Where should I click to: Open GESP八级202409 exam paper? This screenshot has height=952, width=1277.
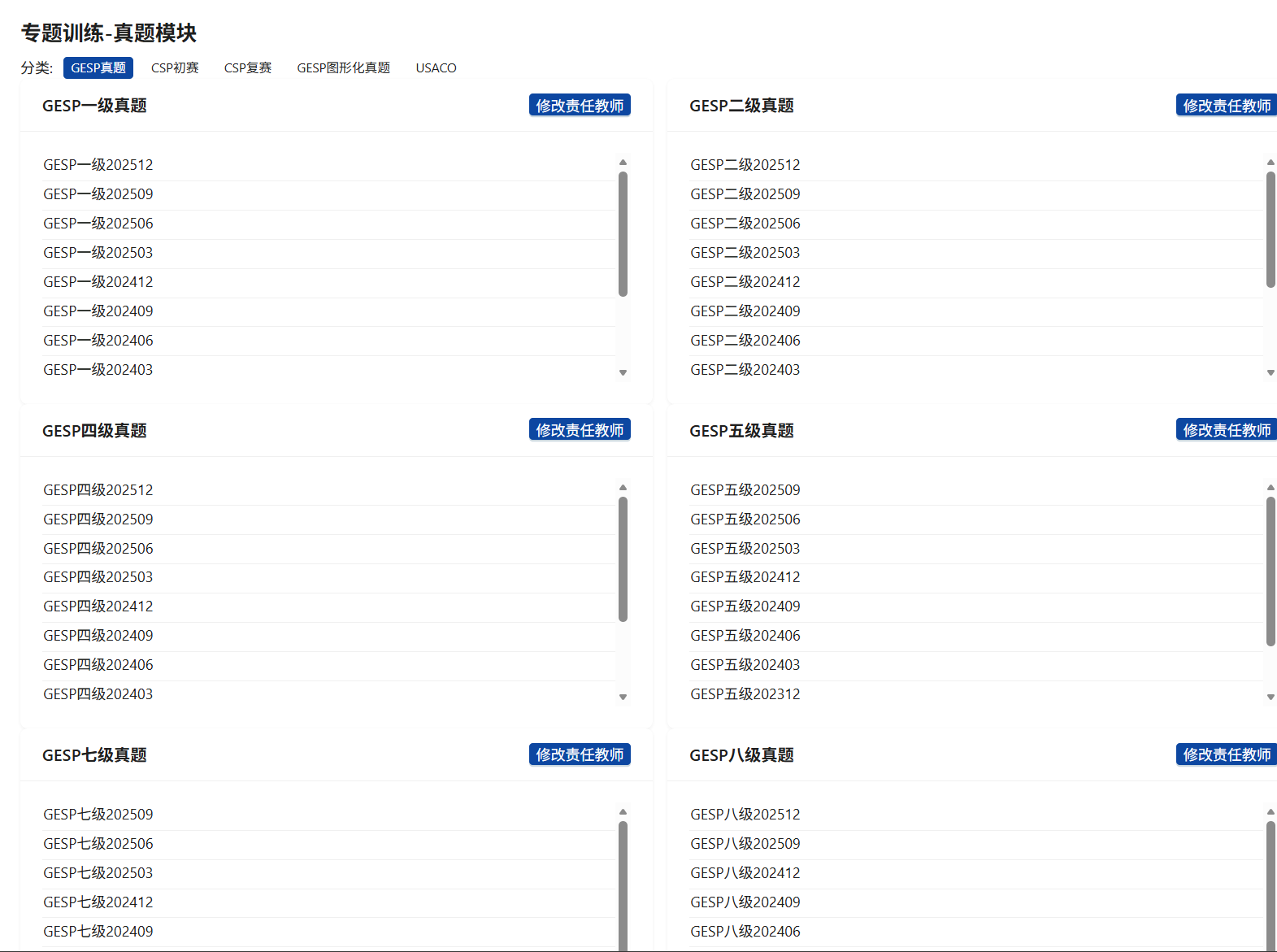click(x=745, y=902)
